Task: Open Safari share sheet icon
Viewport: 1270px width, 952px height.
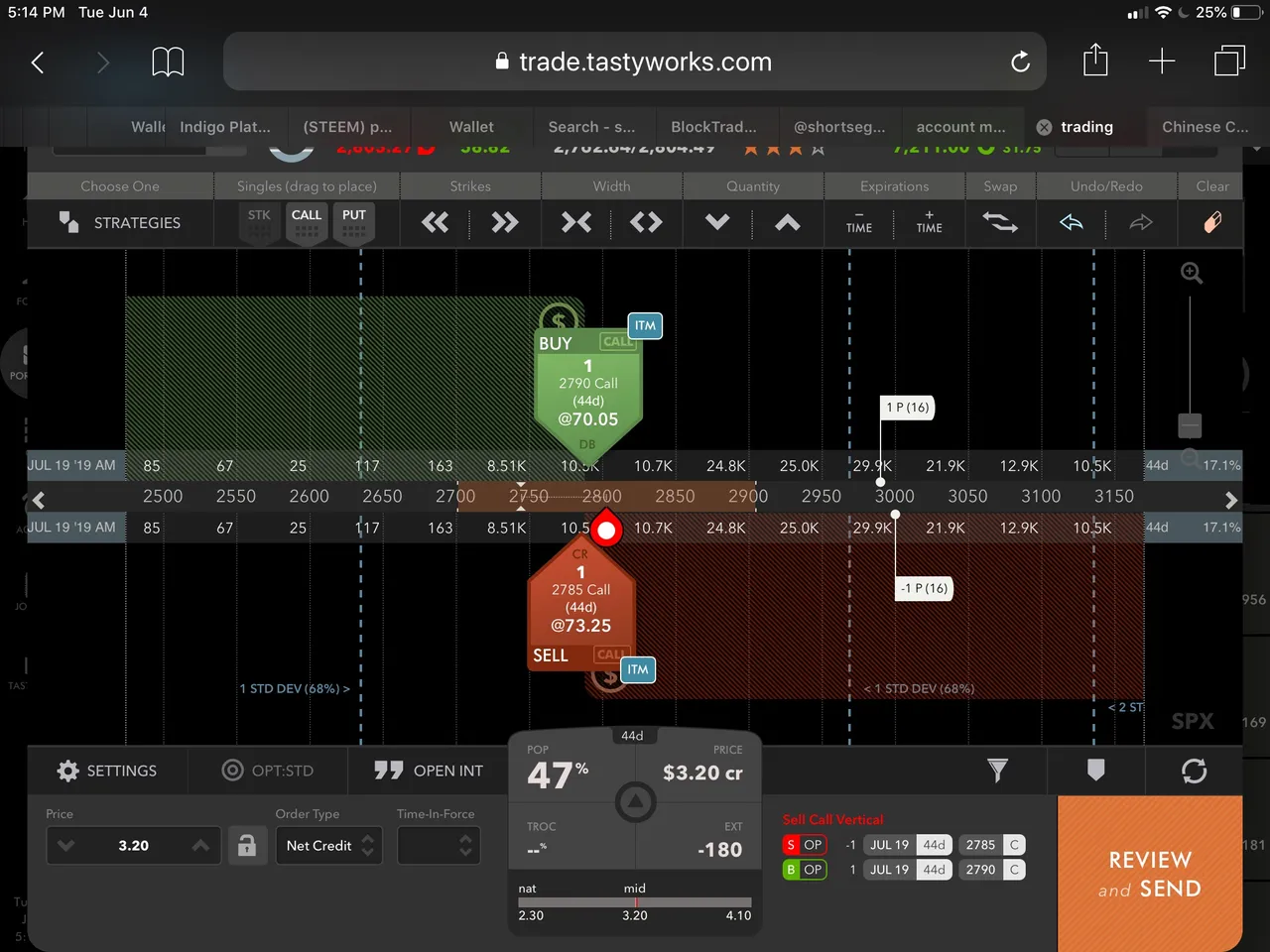Action: (x=1095, y=60)
